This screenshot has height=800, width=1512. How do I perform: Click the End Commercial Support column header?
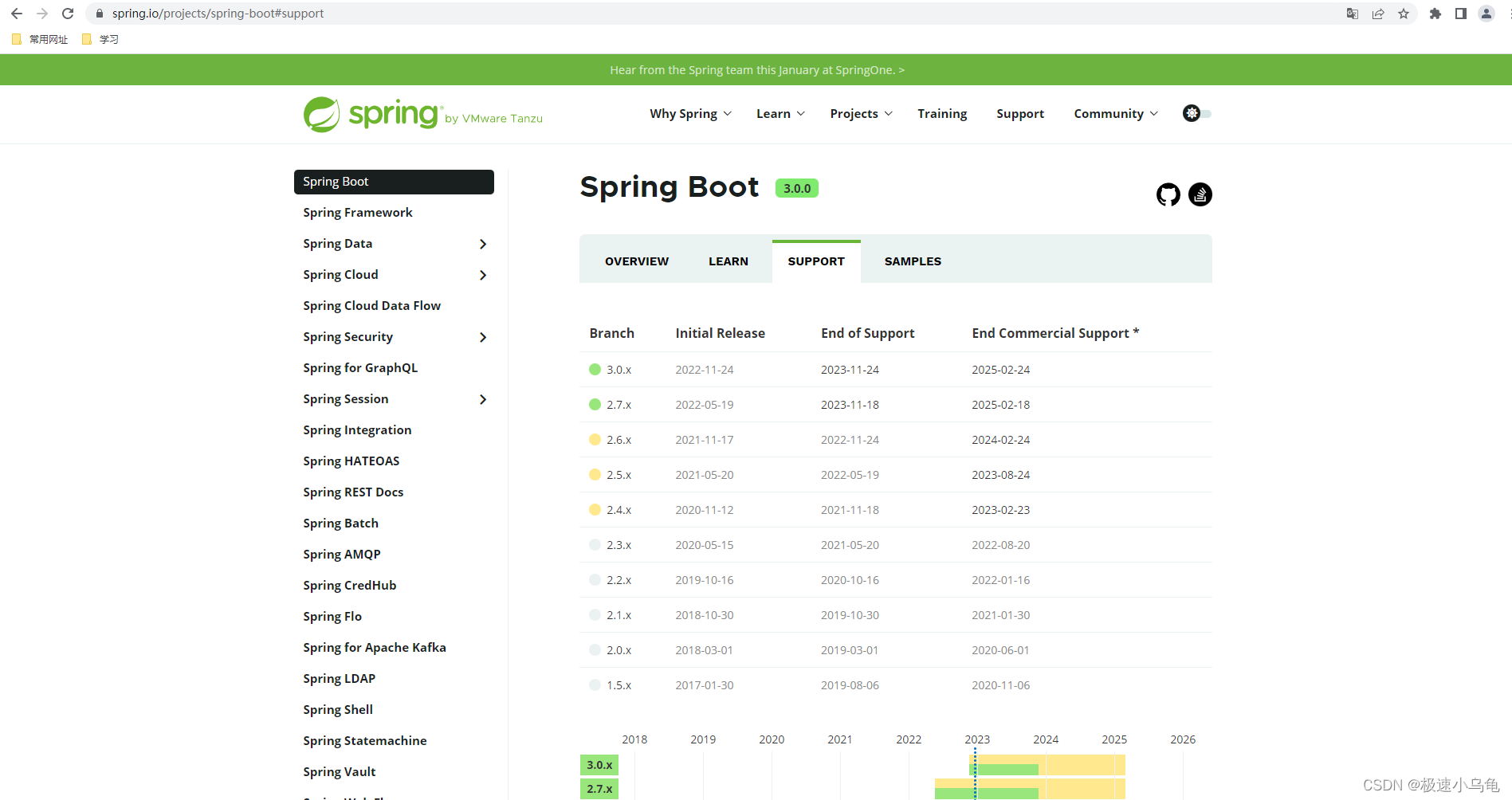pyautogui.click(x=1055, y=333)
